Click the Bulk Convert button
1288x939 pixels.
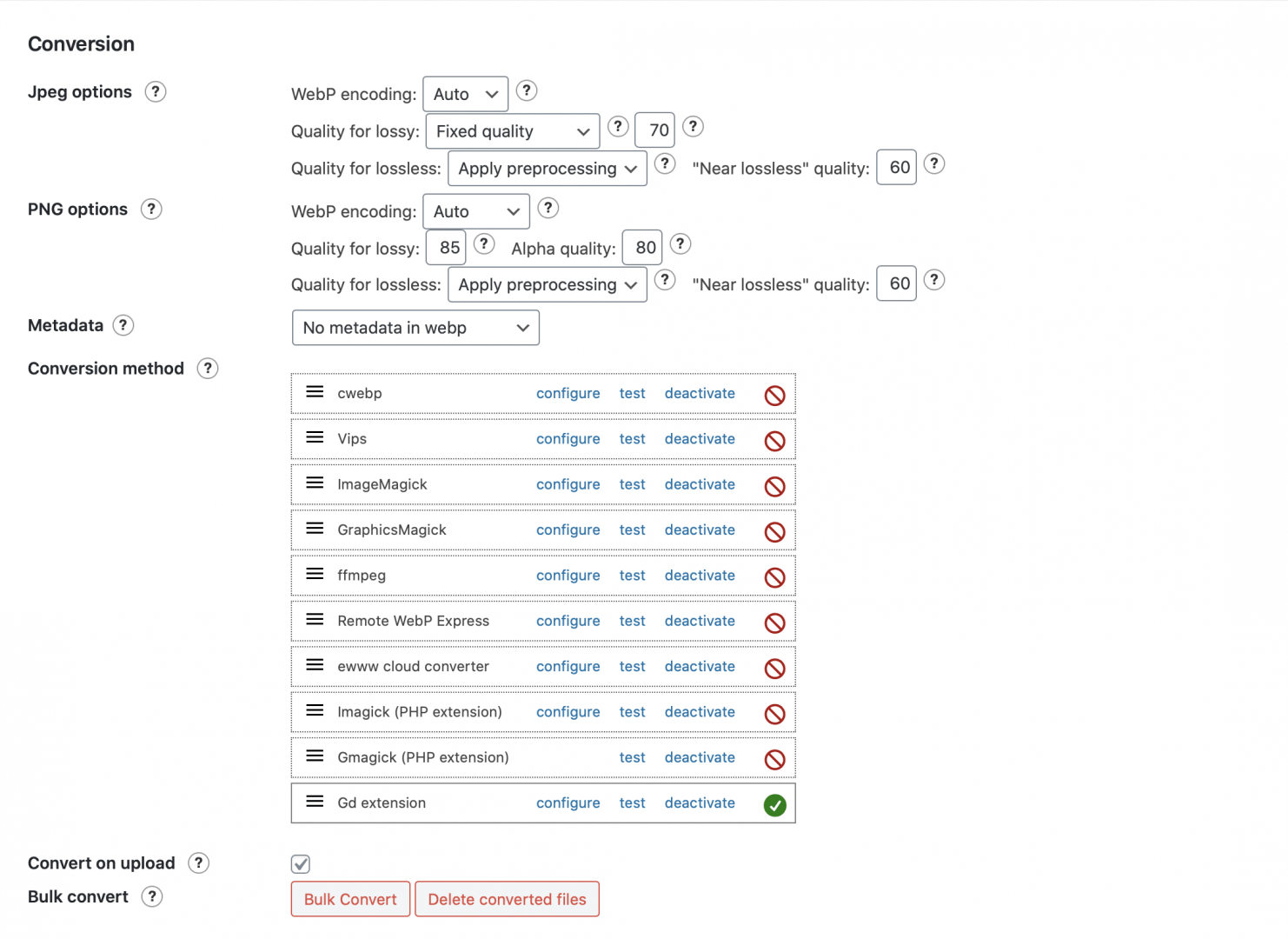[x=350, y=899]
